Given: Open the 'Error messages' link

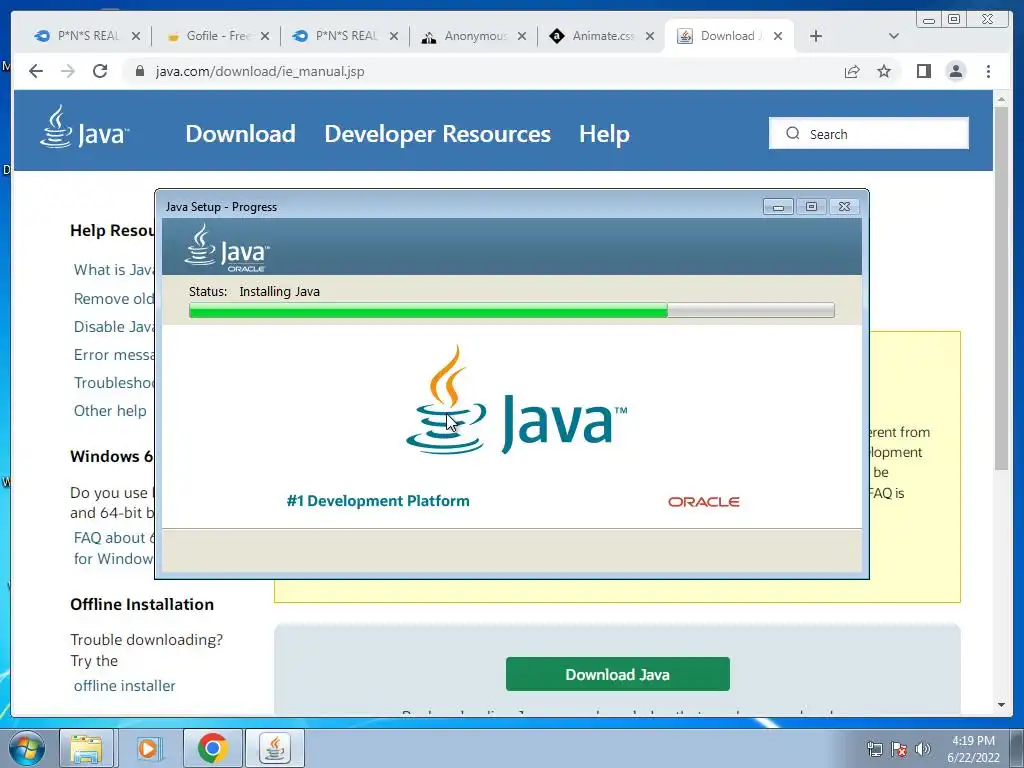Looking at the screenshot, I should (114, 355).
